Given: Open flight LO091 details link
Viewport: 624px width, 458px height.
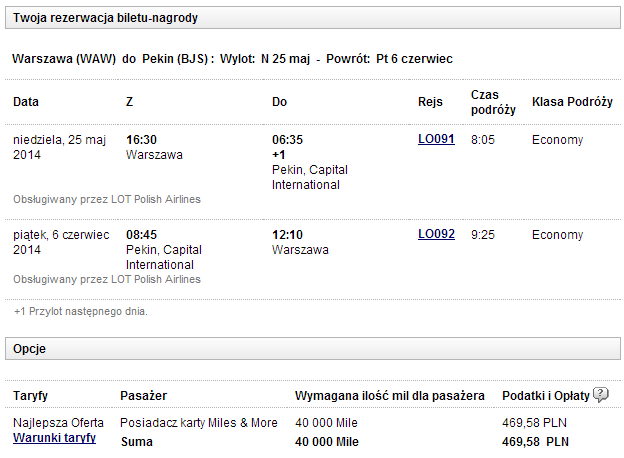Looking at the screenshot, I should [436, 139].
